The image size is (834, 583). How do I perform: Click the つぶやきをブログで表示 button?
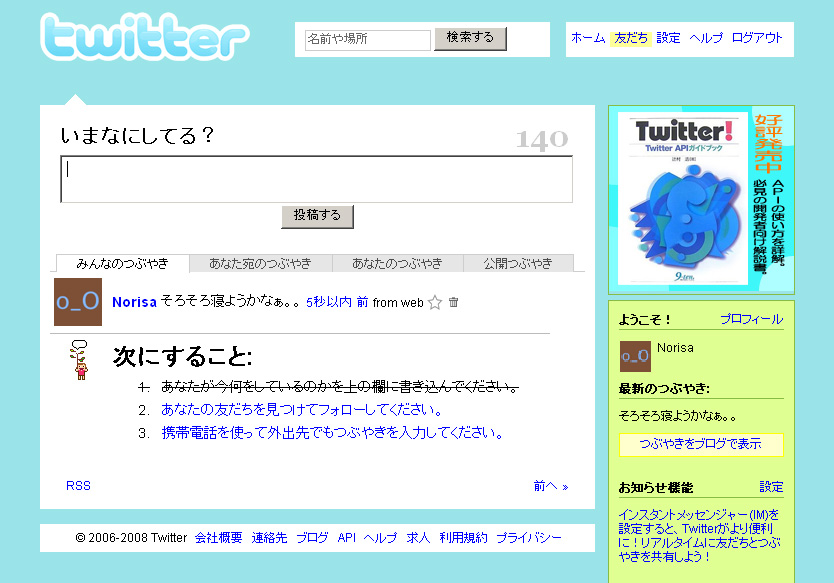click(x=701, y=444)
